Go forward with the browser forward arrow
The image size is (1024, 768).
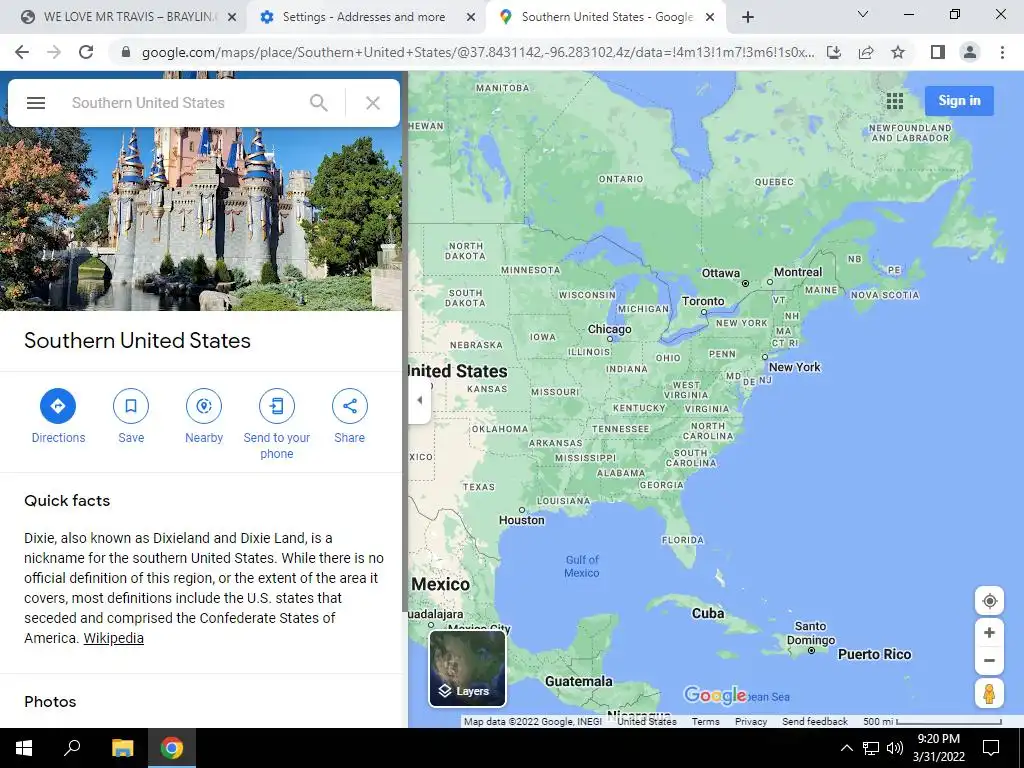click(x=54, y=52)
